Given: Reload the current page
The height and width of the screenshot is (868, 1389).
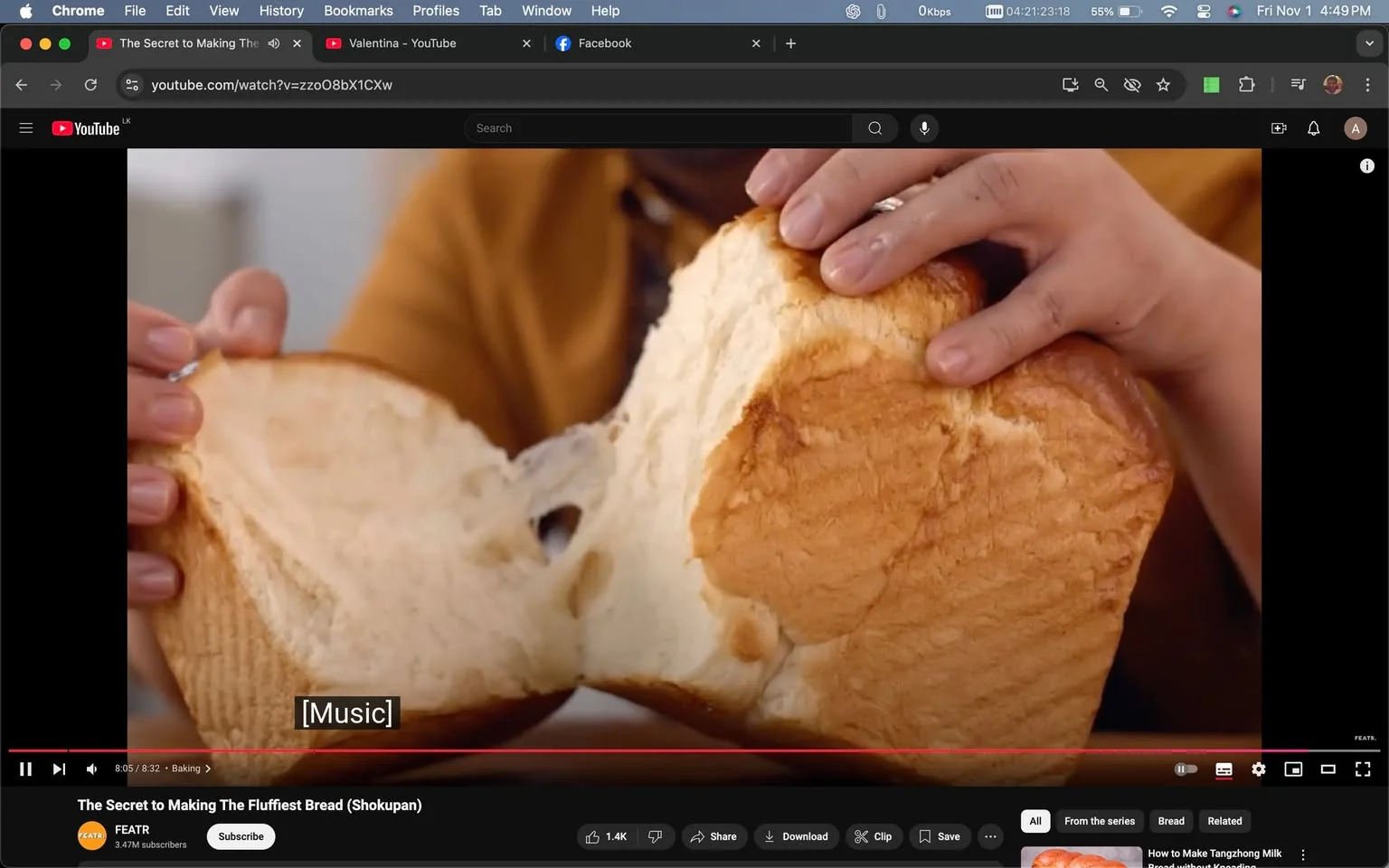Looking at the screenshot, I should (90, 85).
